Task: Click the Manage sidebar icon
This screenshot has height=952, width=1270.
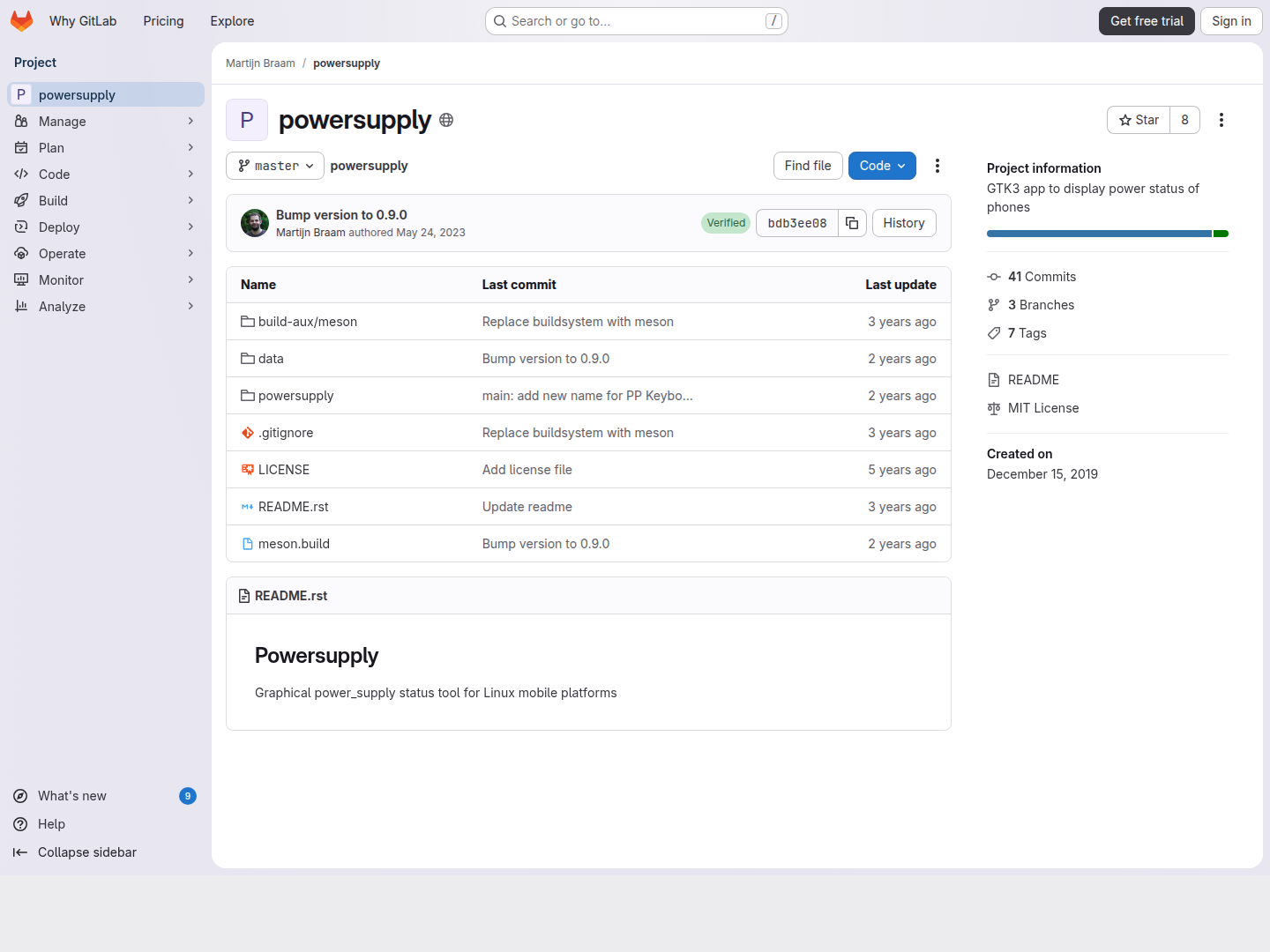Action: (x=21, y=122)
